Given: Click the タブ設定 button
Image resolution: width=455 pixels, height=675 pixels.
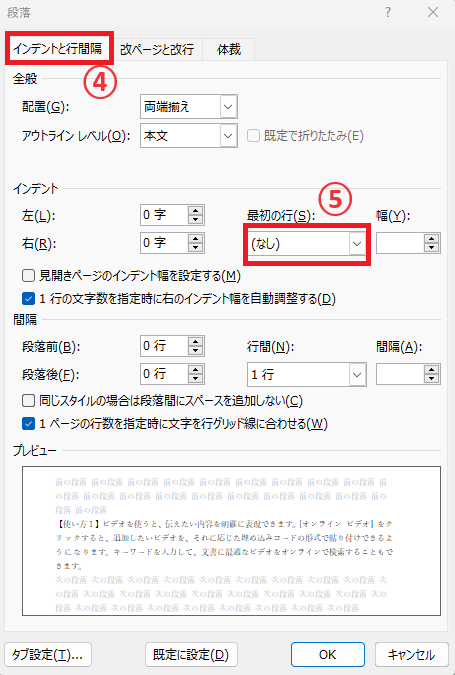Looking at the screenshot, I should 48,654.
